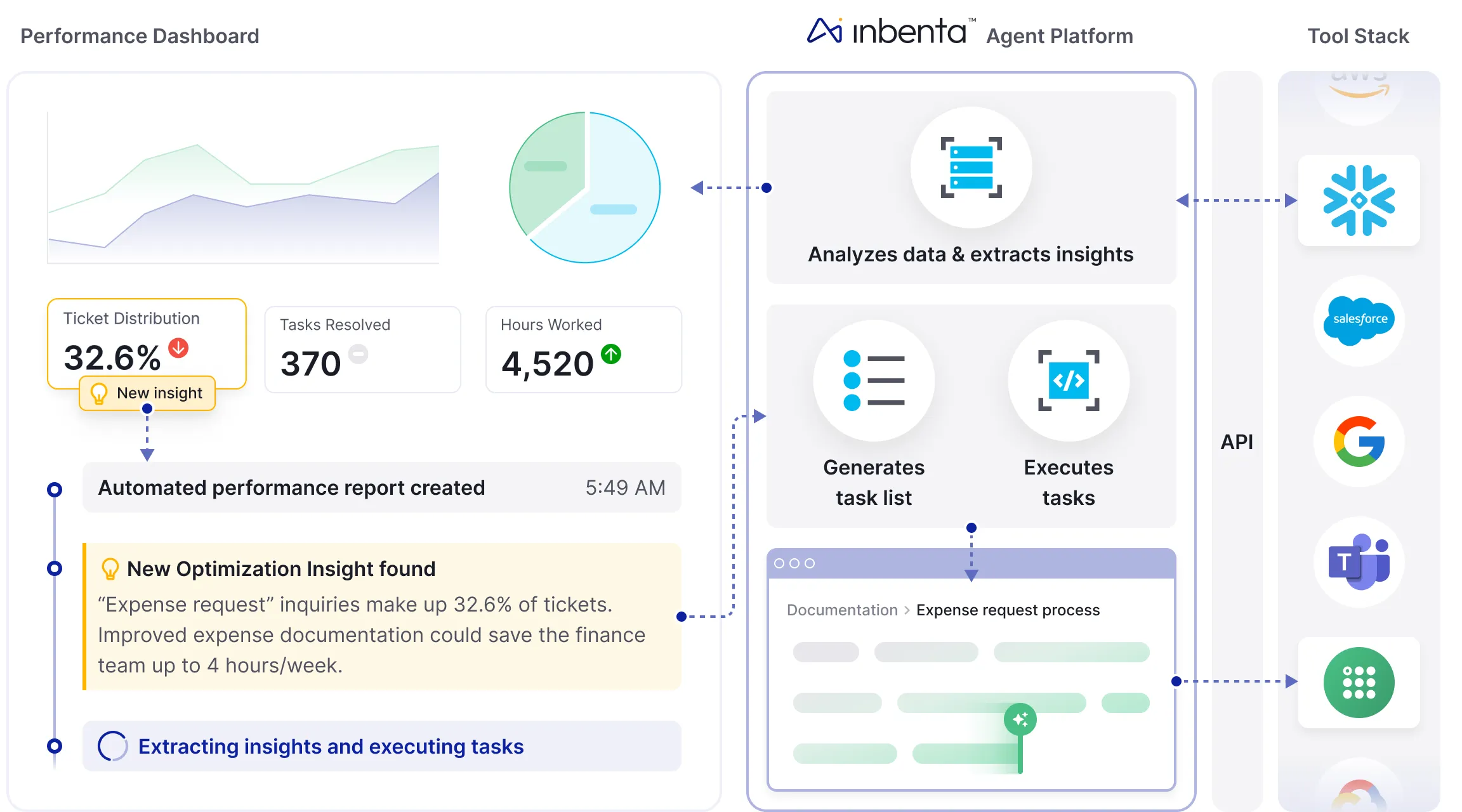
Task: Click the green up arrow beside 4,520
Action: point(611,354)
